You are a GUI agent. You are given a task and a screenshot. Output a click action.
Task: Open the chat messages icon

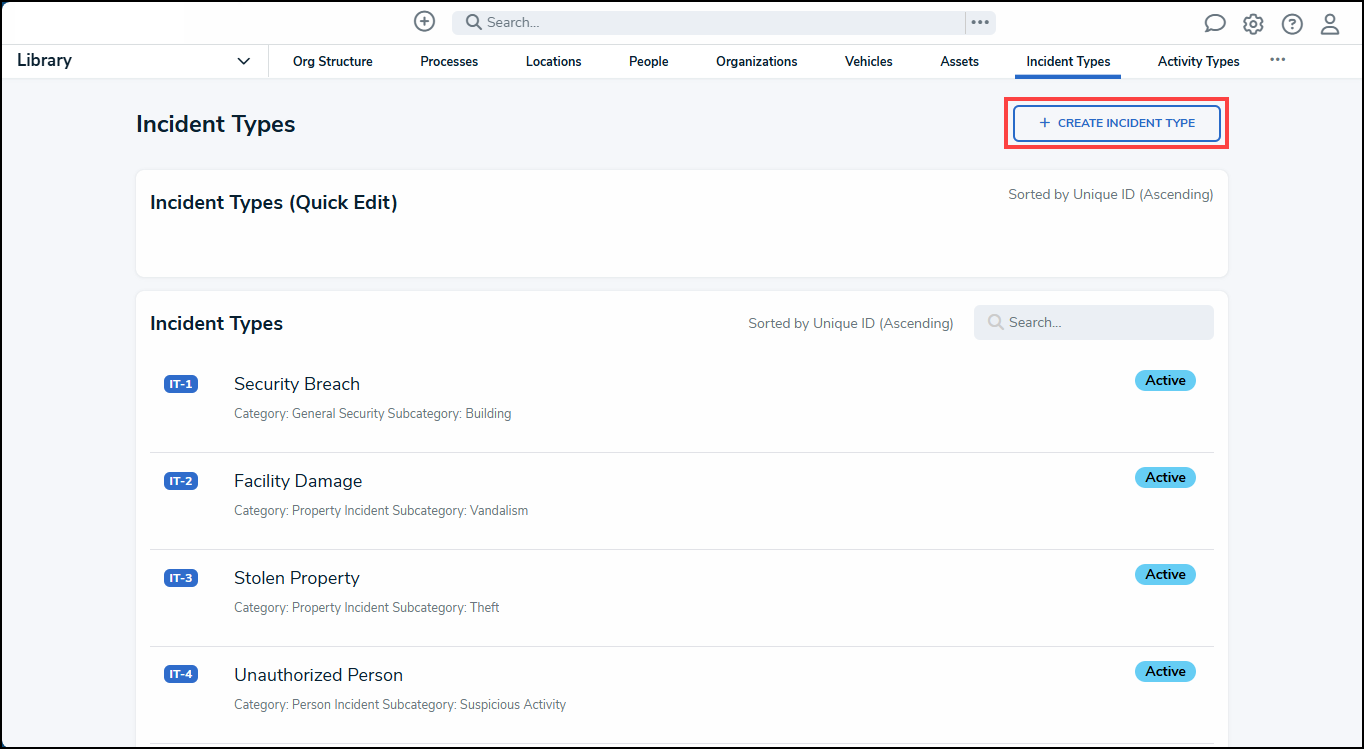click(x=1215, y=24)
